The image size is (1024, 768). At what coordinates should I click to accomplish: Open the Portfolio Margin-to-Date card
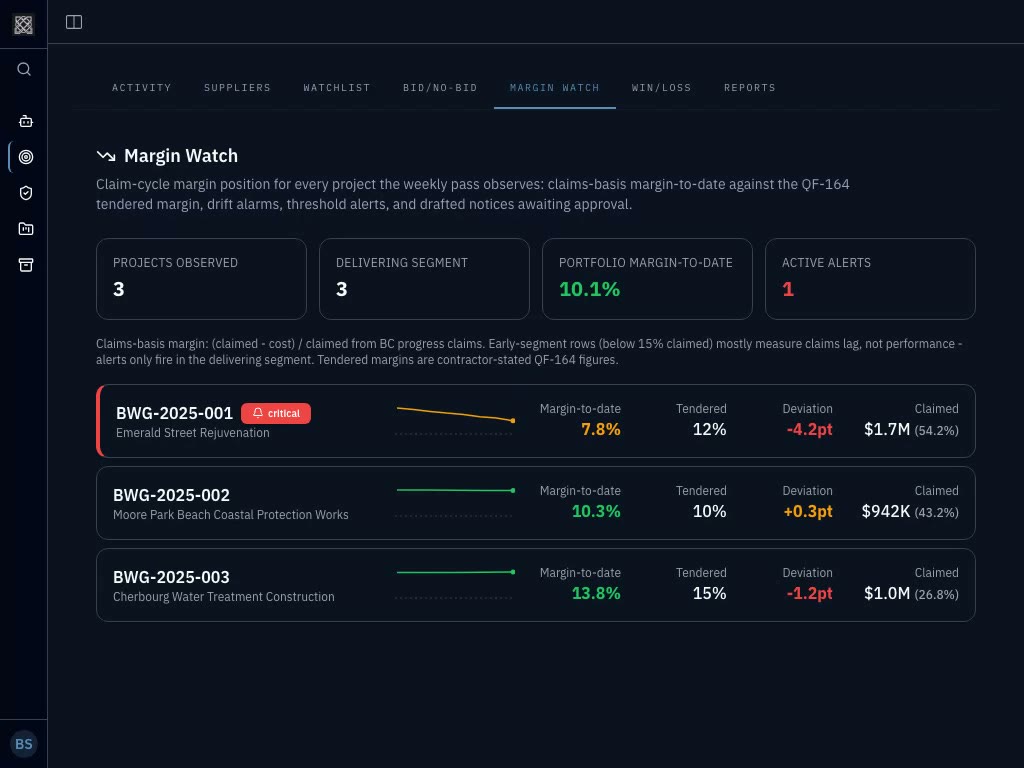pyautogui.click(x=647, y=279)
